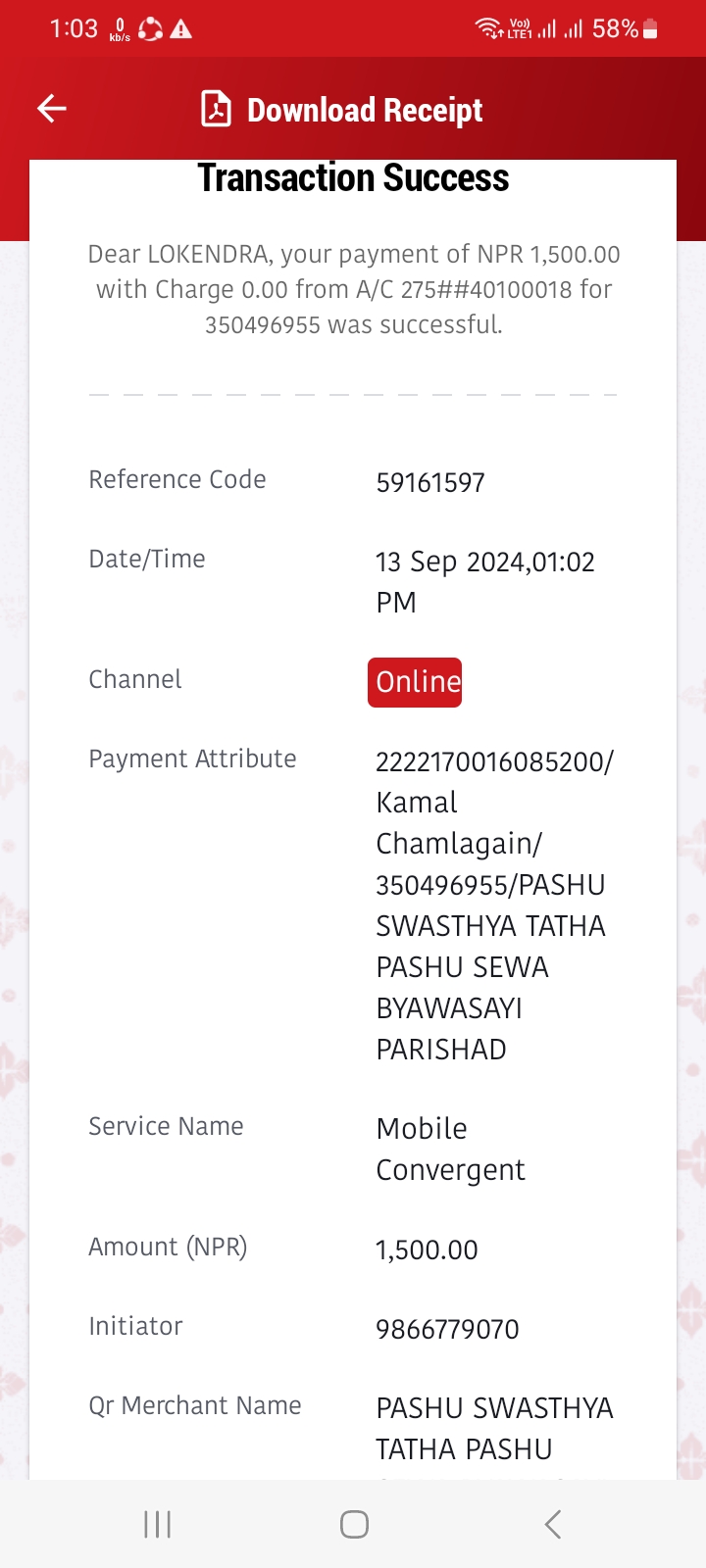This screenshot has width=706, height=1568.
Task: Tap the Transaction Success heading
Action: (353, 178)
